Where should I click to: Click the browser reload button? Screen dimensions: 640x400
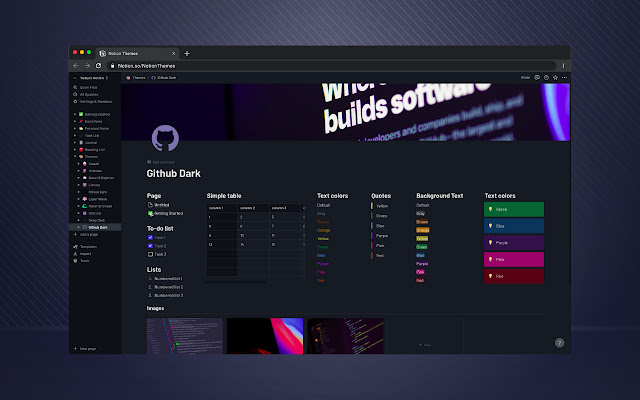(98, 65)
